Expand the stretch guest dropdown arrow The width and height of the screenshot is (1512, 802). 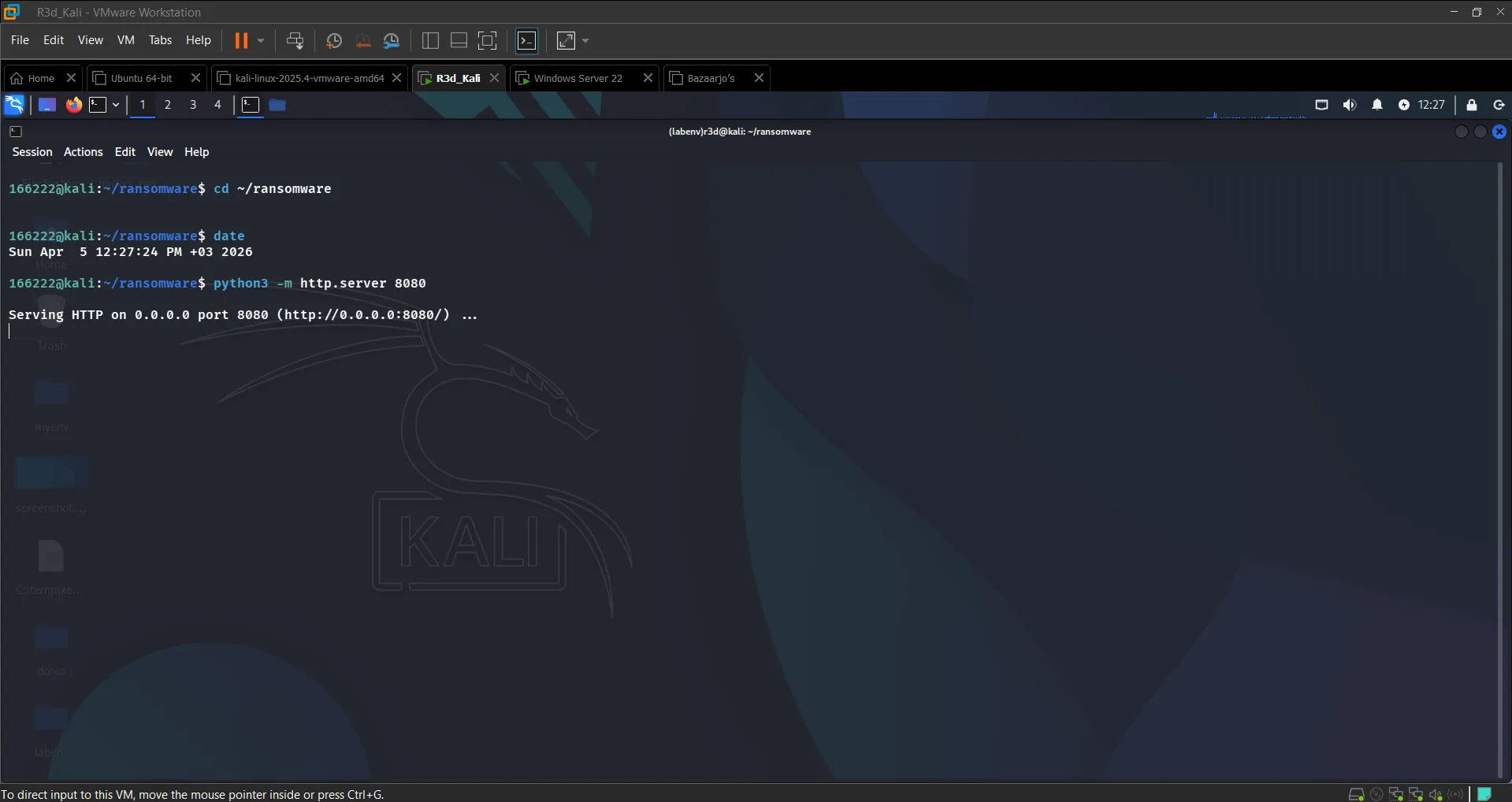[585, 40]
